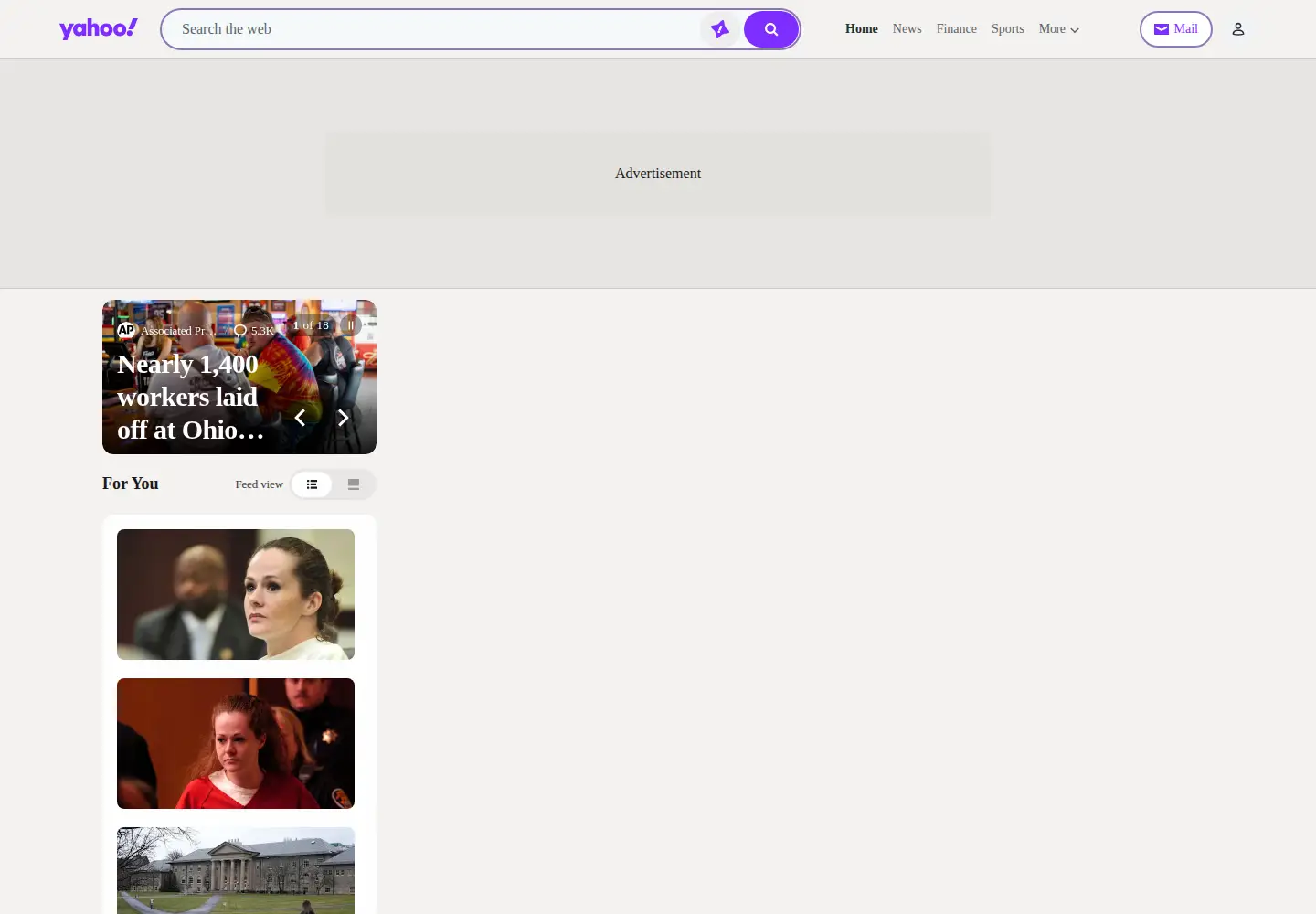Click the Associated Press source name
This screenshot has height=914, width=1316.
coord(178,331)
